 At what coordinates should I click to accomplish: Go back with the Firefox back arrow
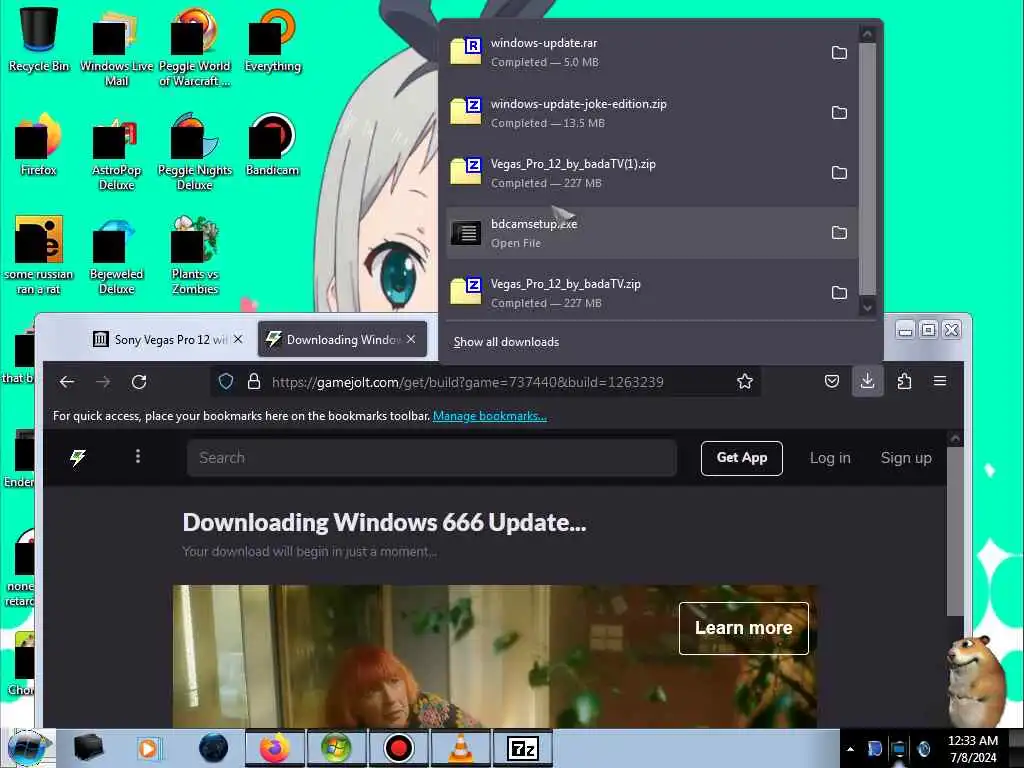pyautogui.click(x=67, y=382)
